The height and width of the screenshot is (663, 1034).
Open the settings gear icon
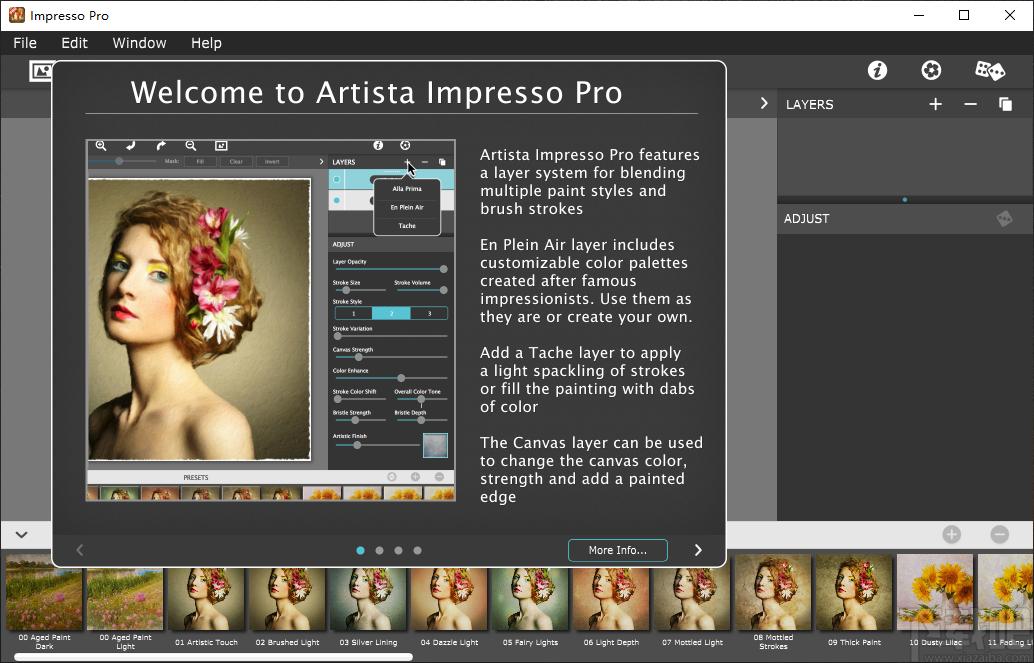point(931,70)
